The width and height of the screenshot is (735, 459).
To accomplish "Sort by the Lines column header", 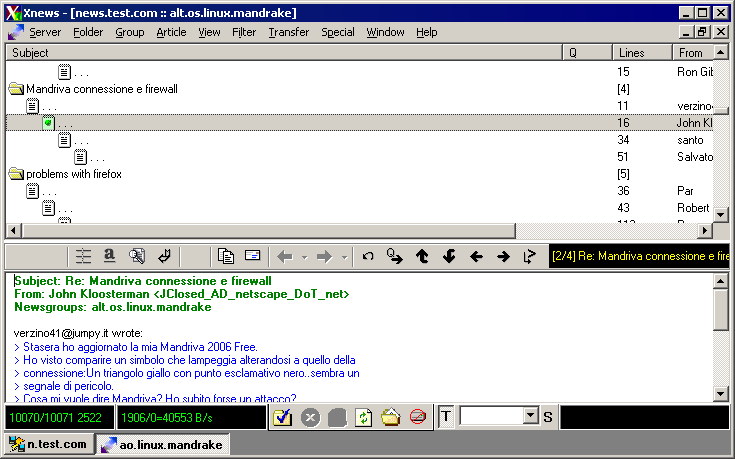I will tap(642, 53).
